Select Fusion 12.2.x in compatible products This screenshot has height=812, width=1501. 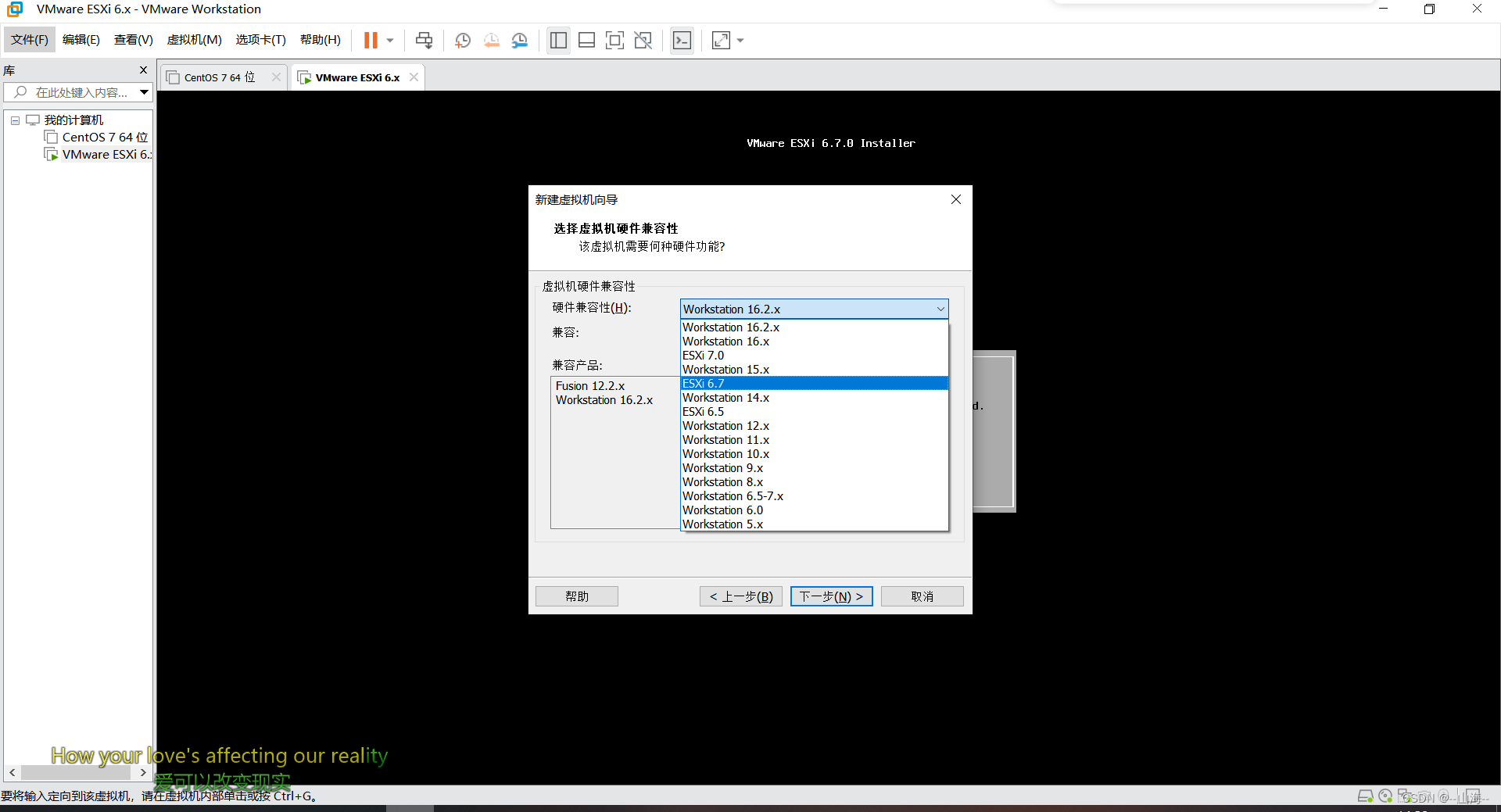tap(590, 385)
